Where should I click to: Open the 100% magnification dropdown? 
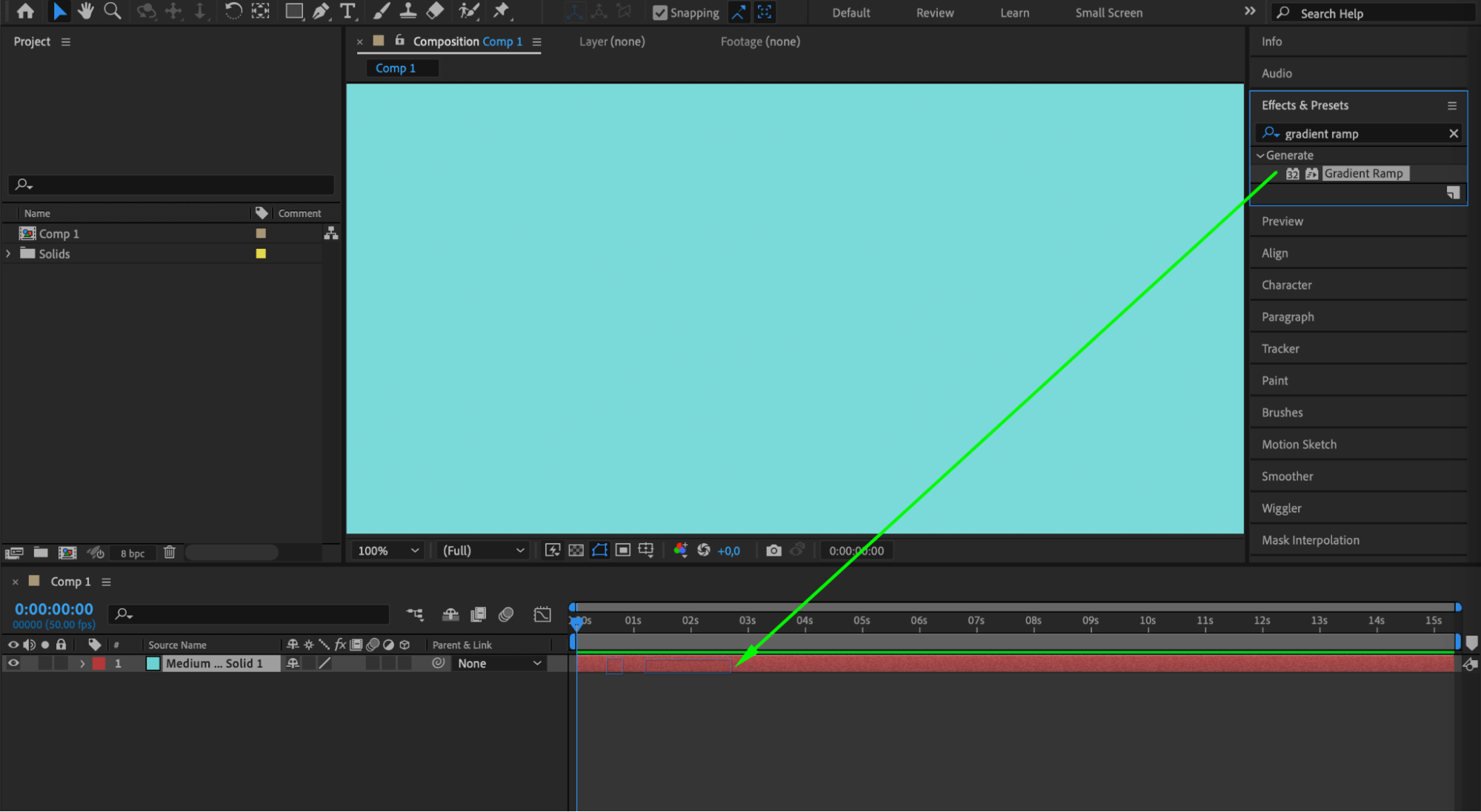(388, 550)
